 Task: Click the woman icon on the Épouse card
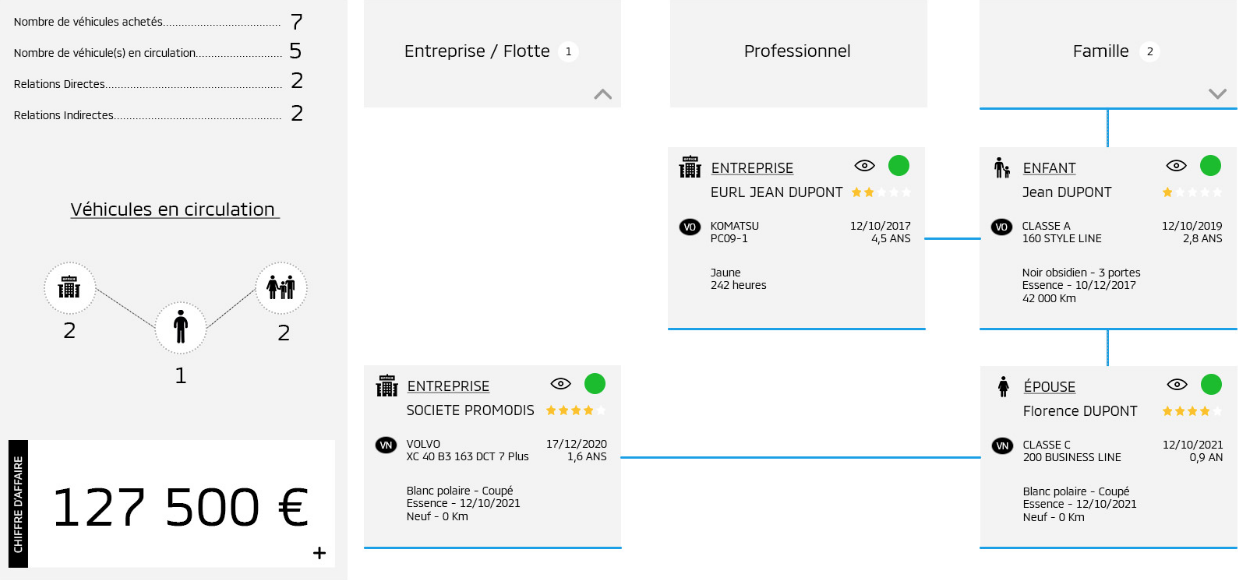[1002, 386]
